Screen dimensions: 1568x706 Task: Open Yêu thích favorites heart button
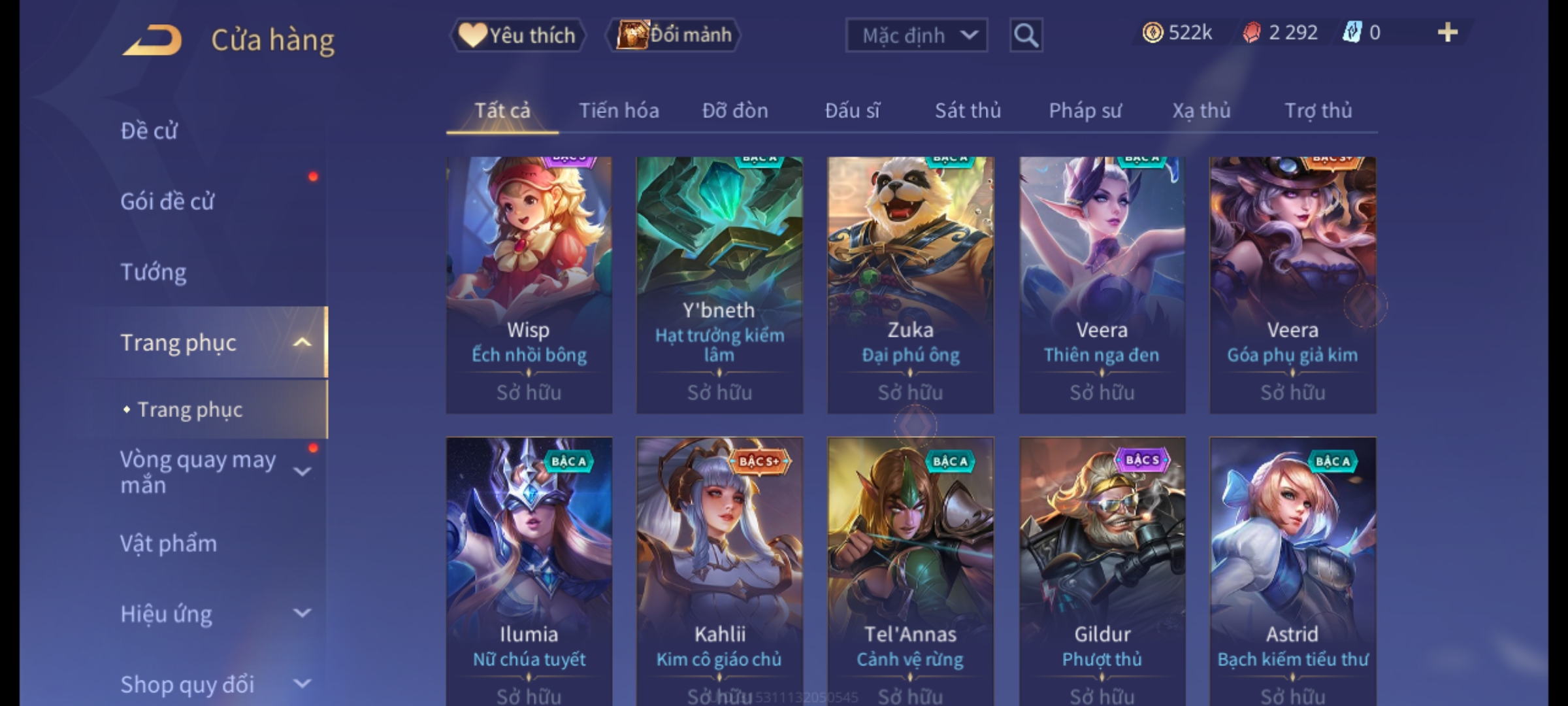[517, 35]
